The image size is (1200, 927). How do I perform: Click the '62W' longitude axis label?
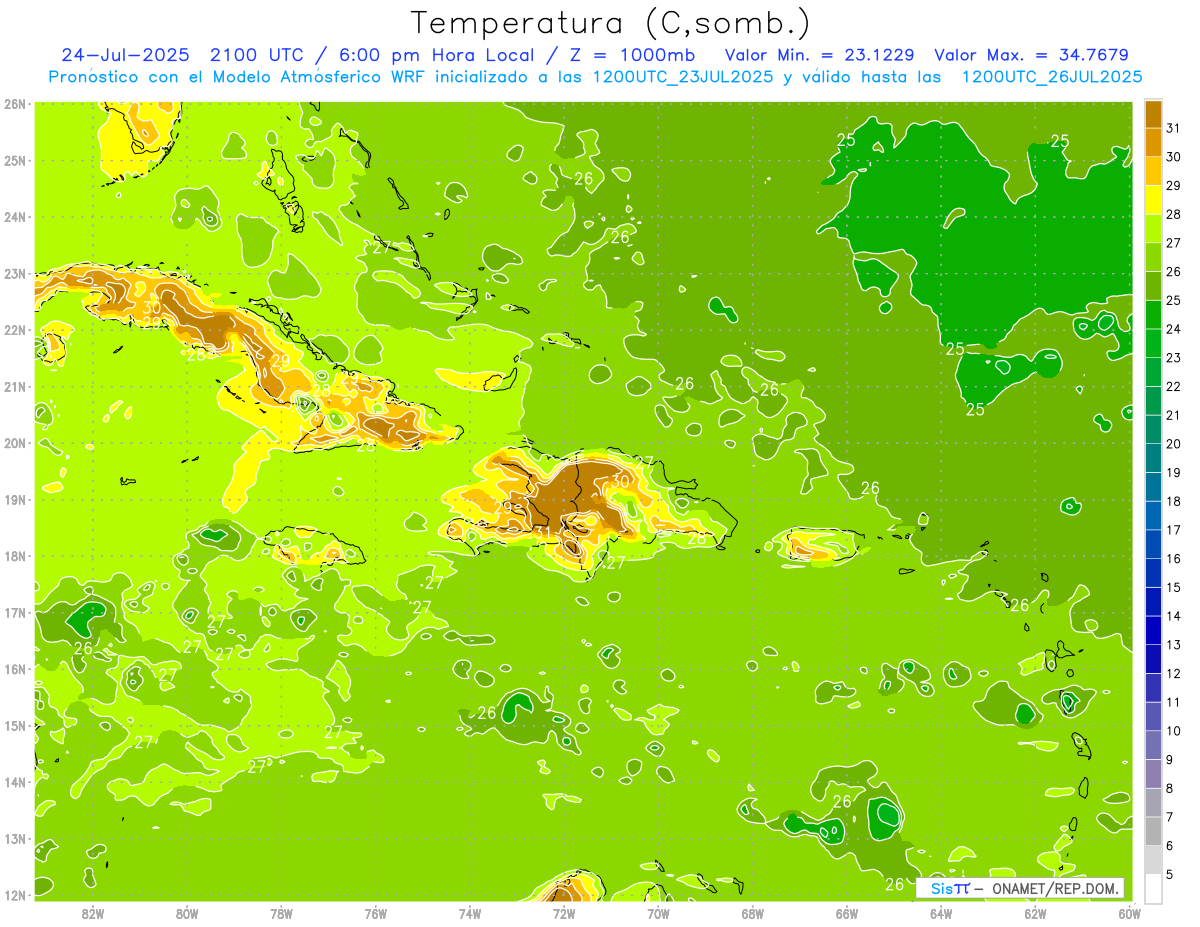[x=1036, y=913]
